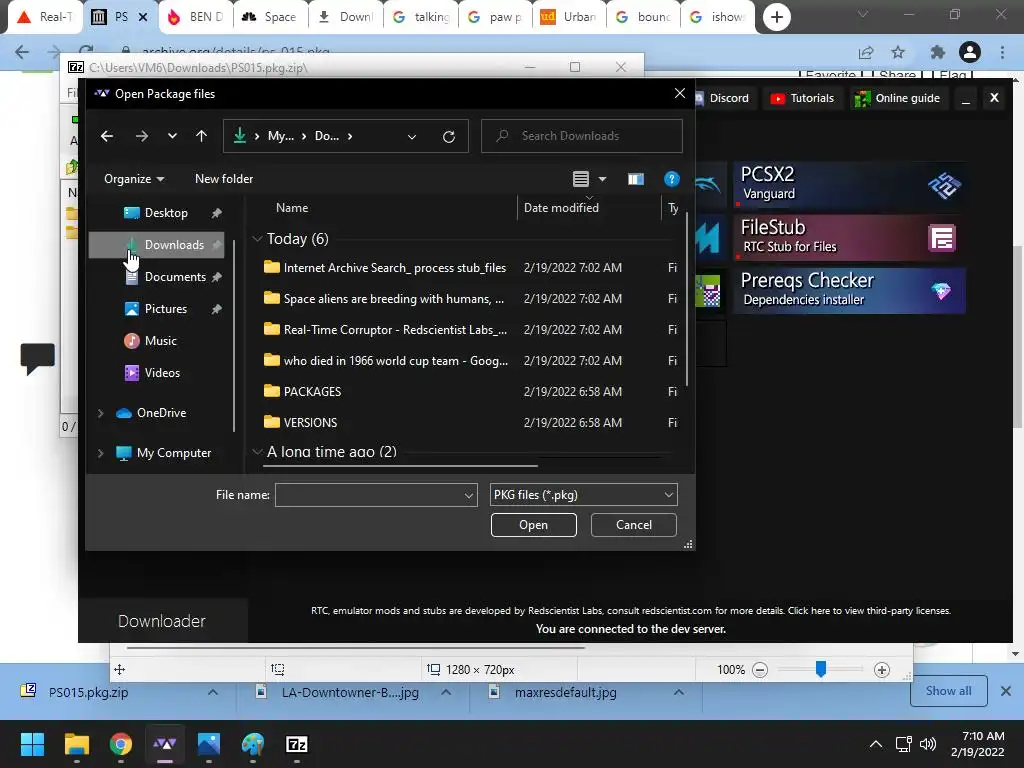Create a New folder
1024x768 pixels.
[x=224, y=179]
